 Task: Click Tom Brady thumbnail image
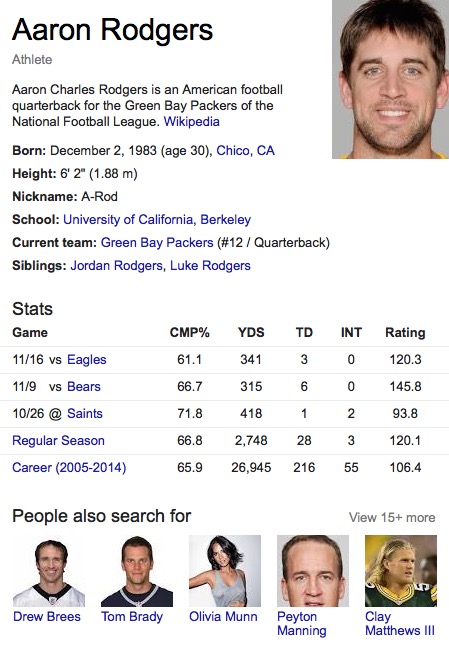click(x=137, y=571)
